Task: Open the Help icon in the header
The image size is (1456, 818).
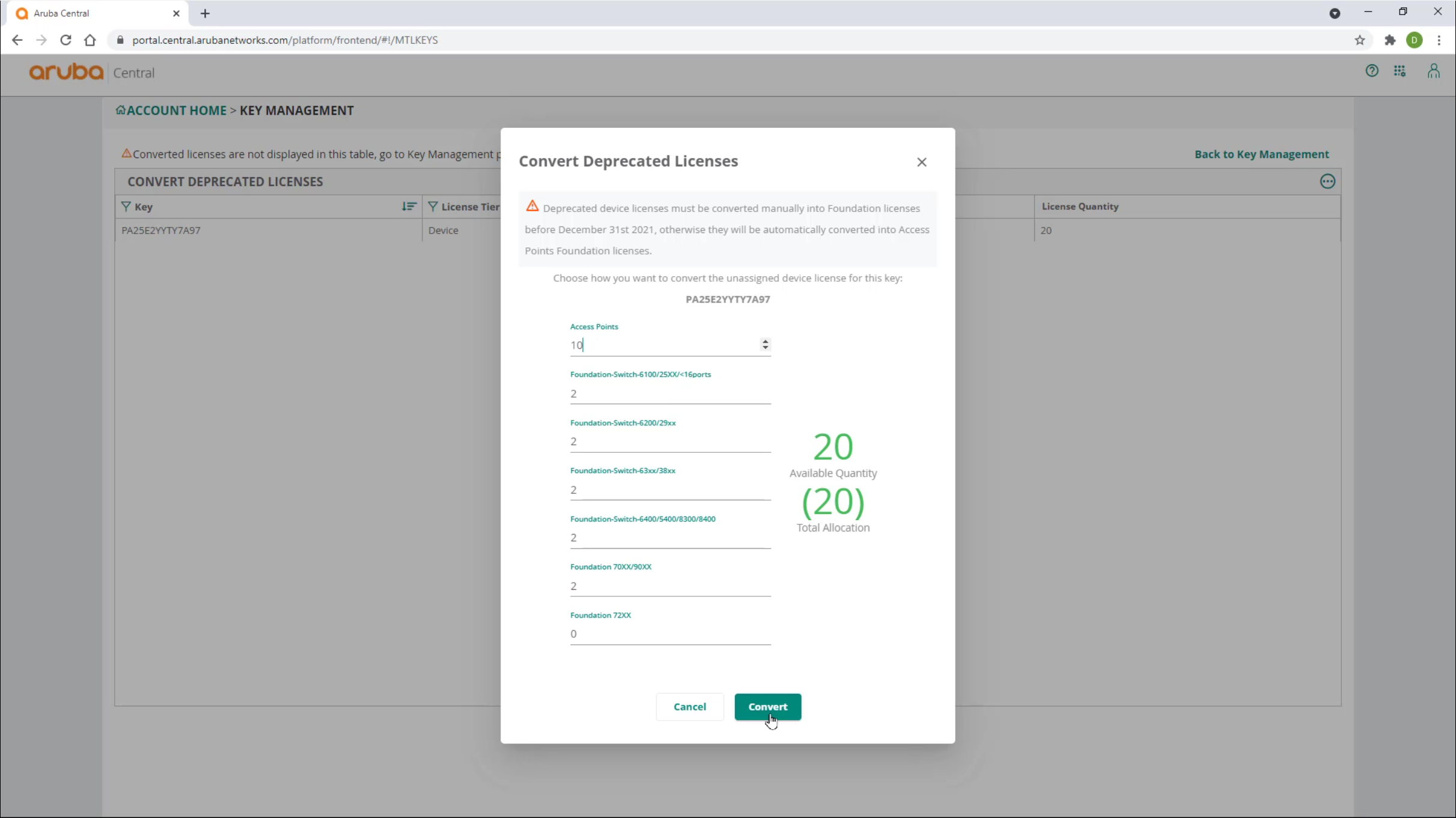Action: click(x=1372, y=71)
